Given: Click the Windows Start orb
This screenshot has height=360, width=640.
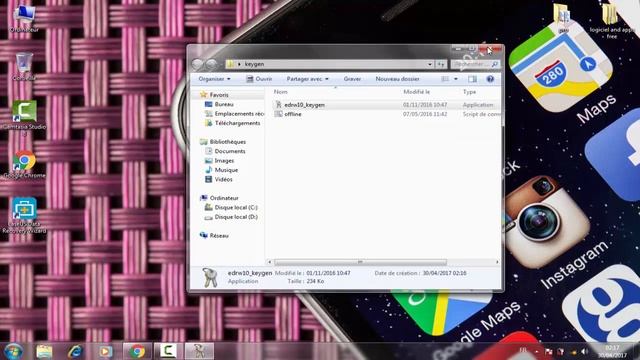Looking at the screenshot, I should point(13,351).
